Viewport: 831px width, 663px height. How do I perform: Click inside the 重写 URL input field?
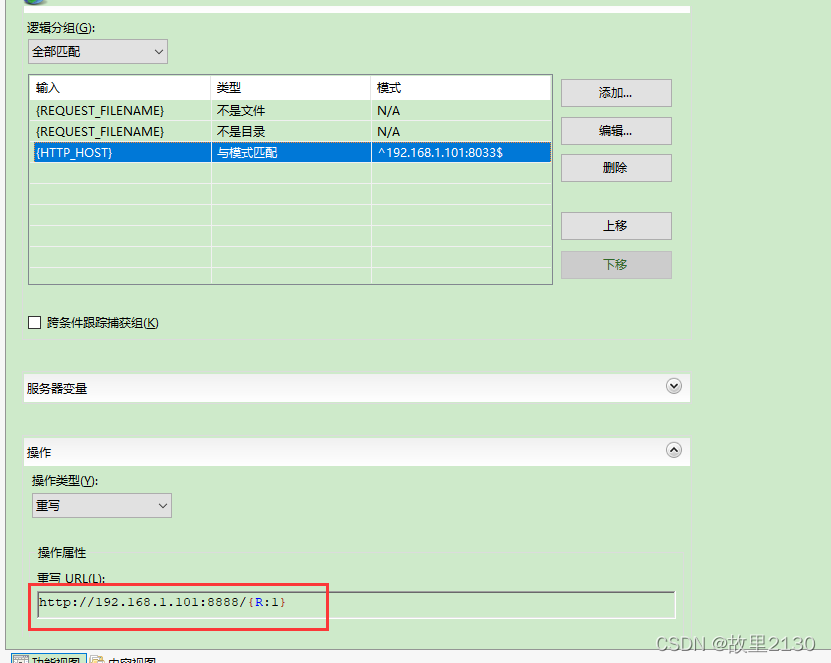click(x=300, y=603)
